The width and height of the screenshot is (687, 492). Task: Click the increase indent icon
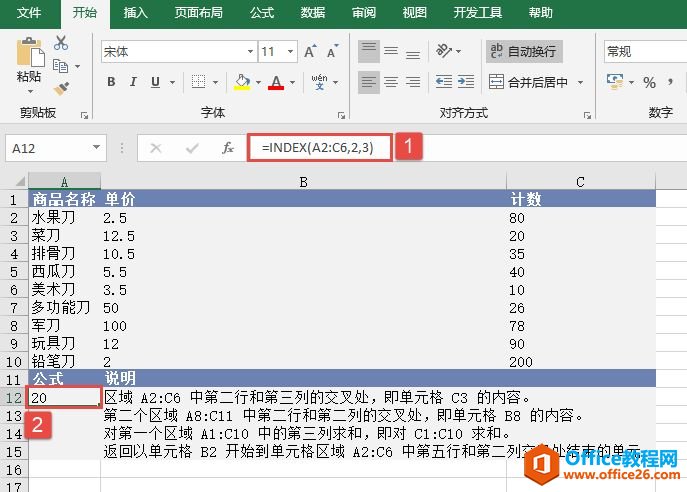(466, 81)
